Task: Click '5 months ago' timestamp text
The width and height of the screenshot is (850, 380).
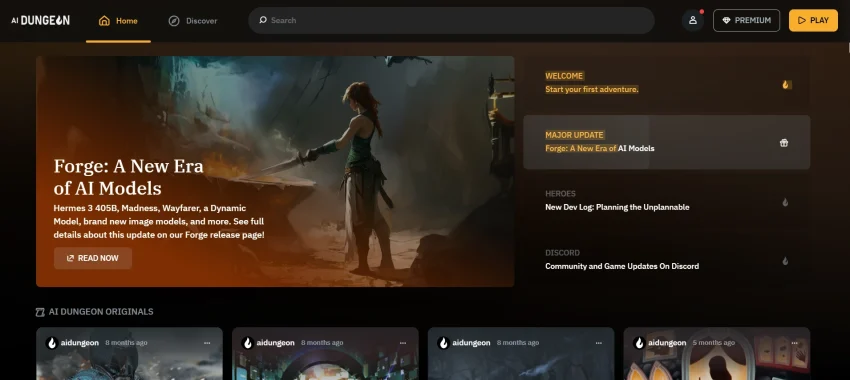Action: (713, 343)
